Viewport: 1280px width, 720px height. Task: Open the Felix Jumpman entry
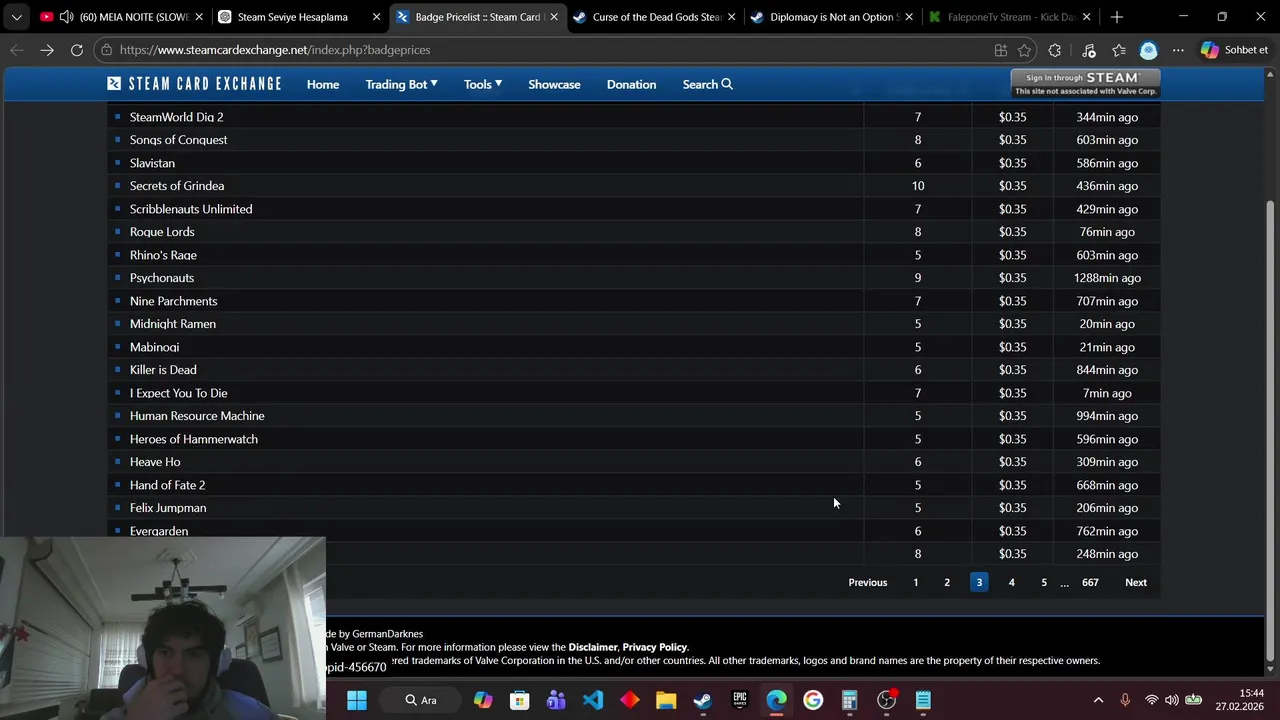coord(168,508)
